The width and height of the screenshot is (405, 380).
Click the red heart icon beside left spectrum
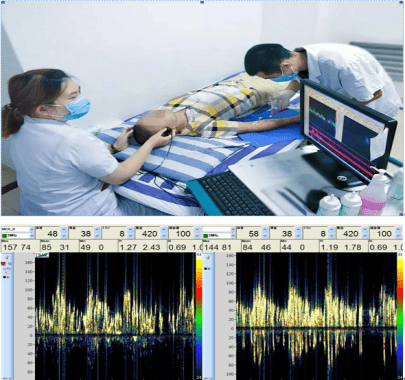pos(4,264)
